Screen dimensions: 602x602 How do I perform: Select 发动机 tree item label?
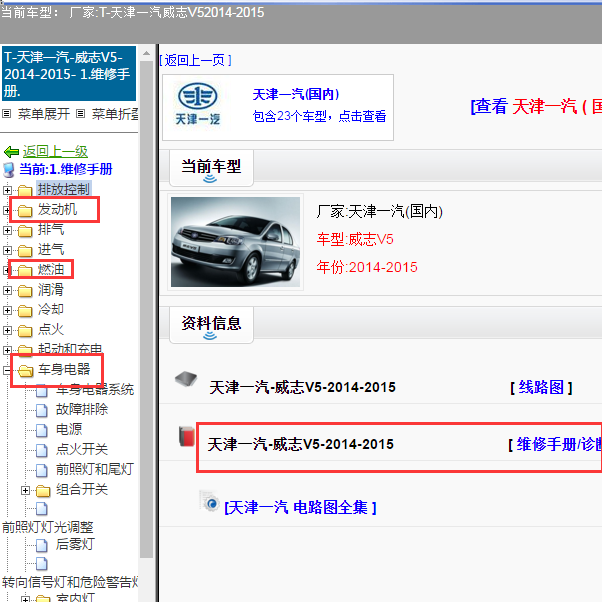[57, 210]
